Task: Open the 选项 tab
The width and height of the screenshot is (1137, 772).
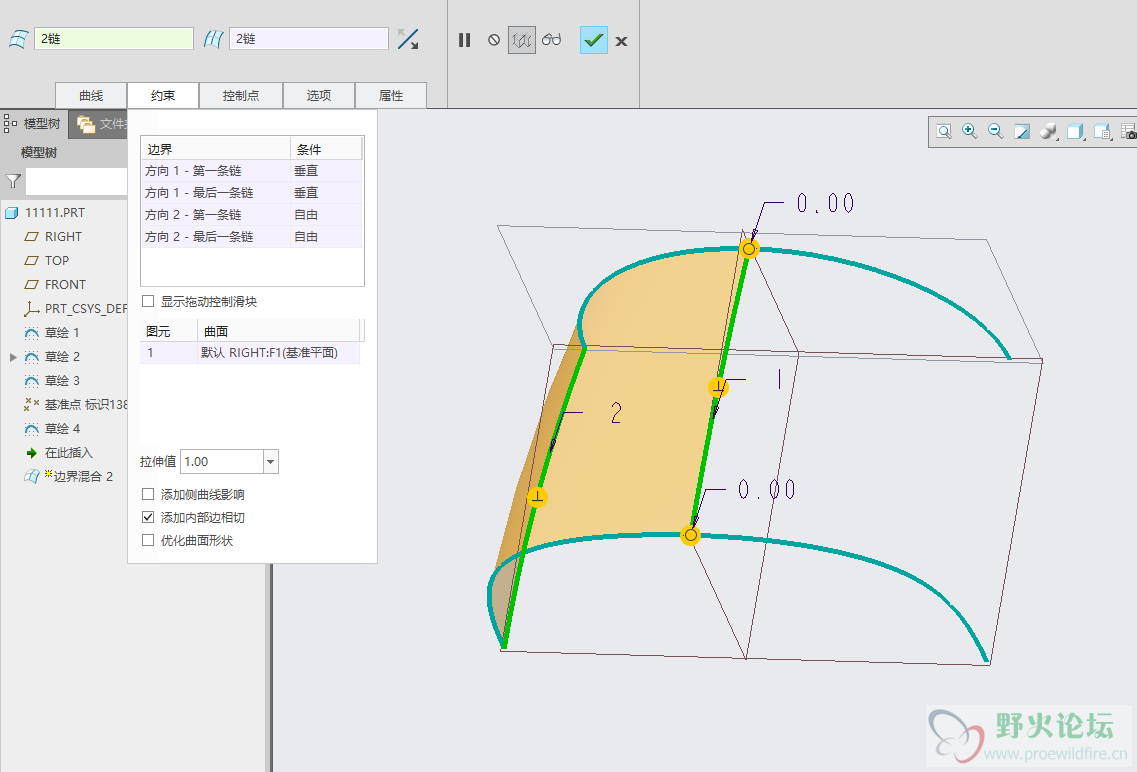Action: point(319,96)
